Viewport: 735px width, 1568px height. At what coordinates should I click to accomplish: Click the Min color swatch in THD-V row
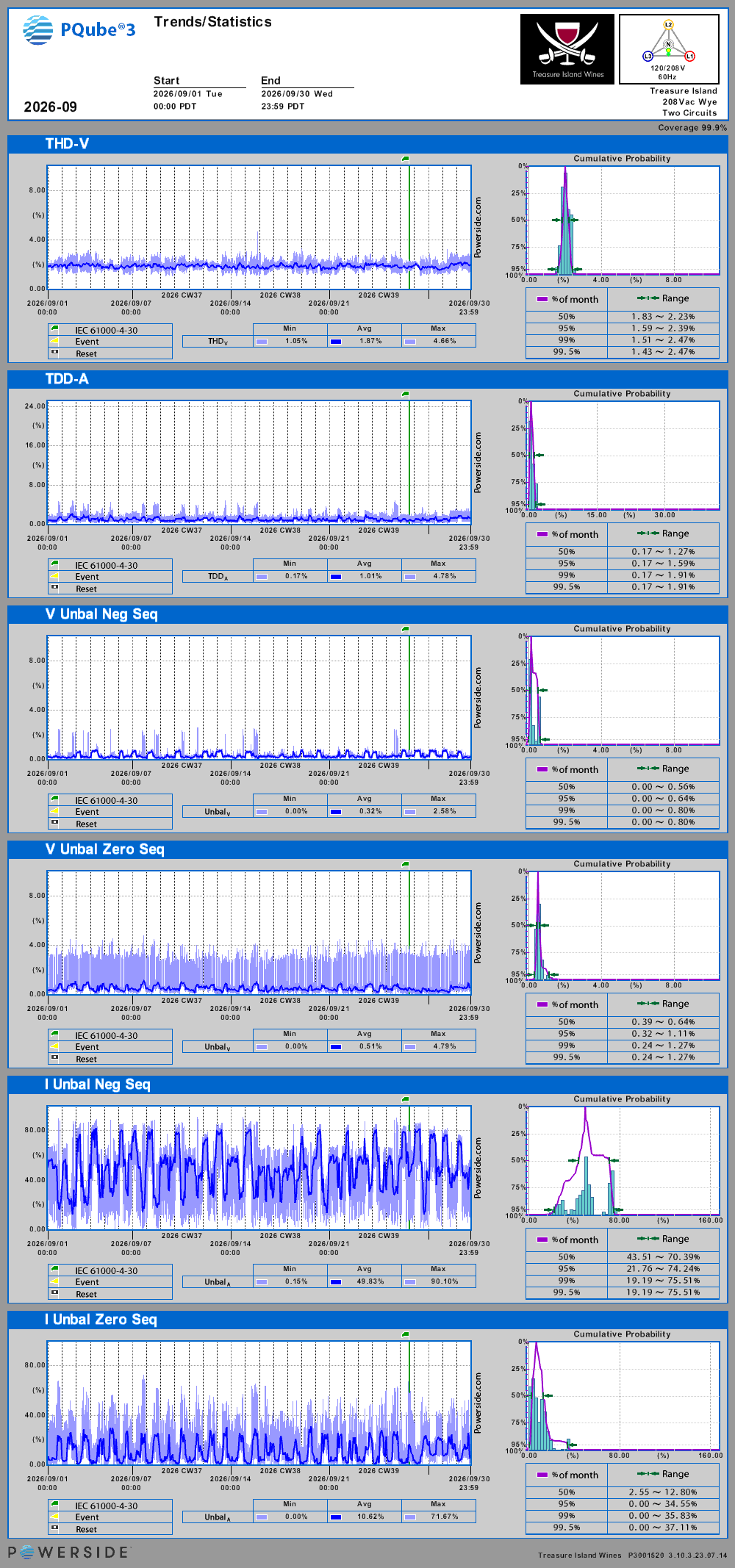(x=262, y=341)
